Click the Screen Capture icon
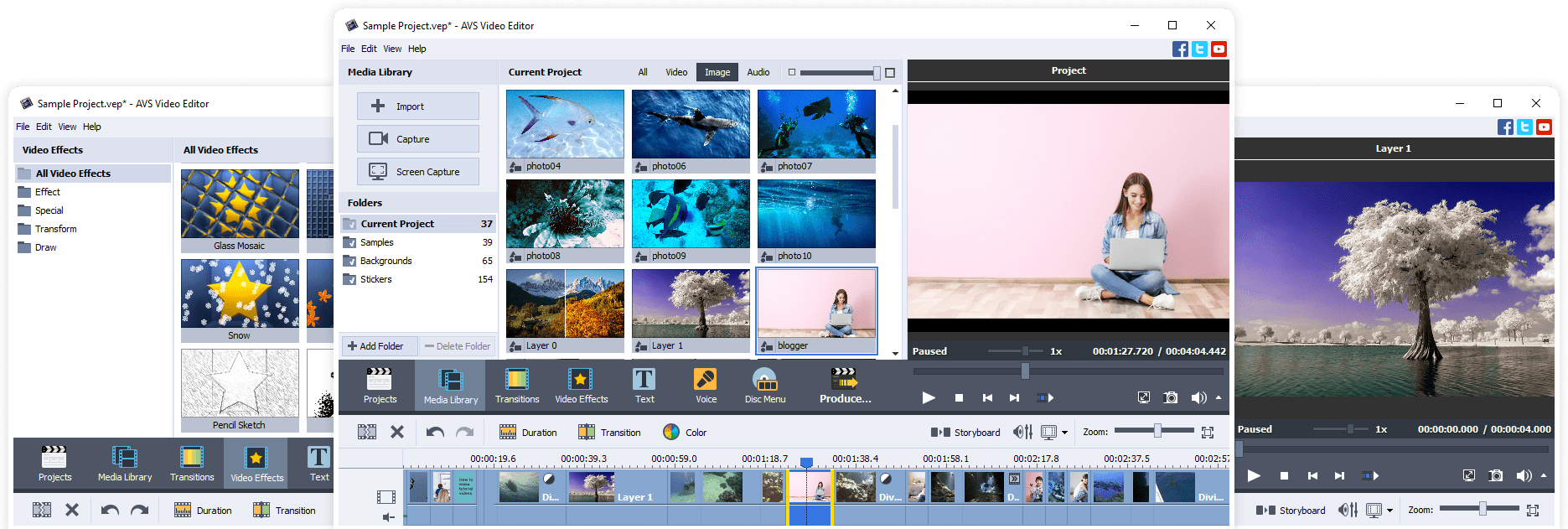 (378, 172)
